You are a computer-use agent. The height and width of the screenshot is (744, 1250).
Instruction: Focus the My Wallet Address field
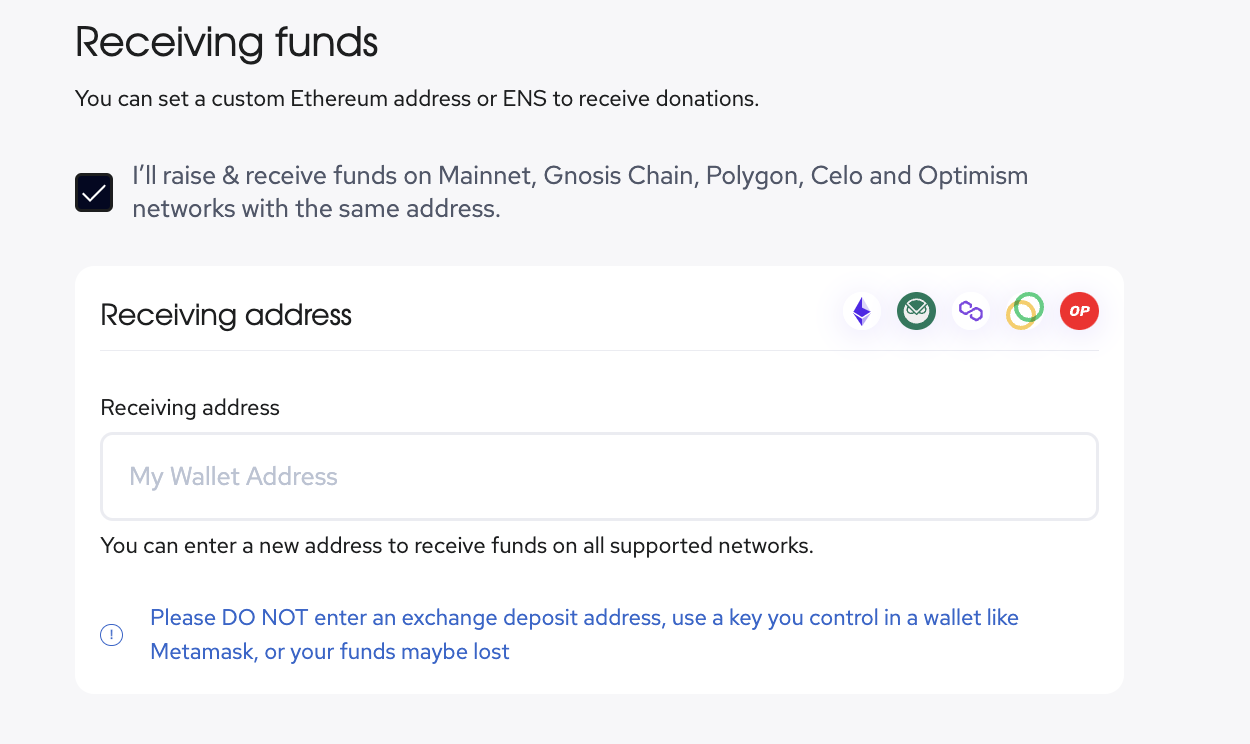point(599,476)
